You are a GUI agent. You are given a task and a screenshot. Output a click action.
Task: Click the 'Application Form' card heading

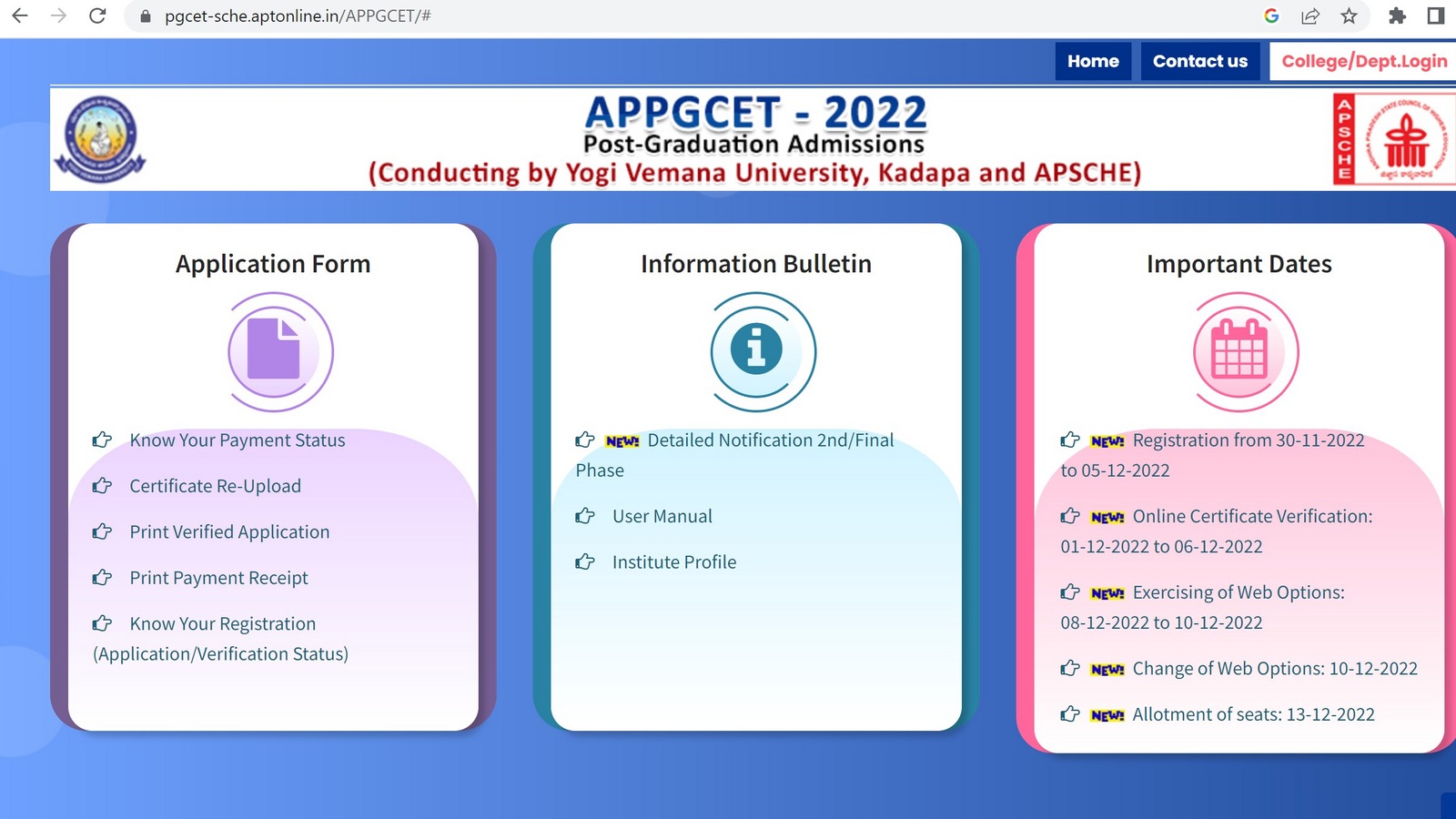[273, 264]
